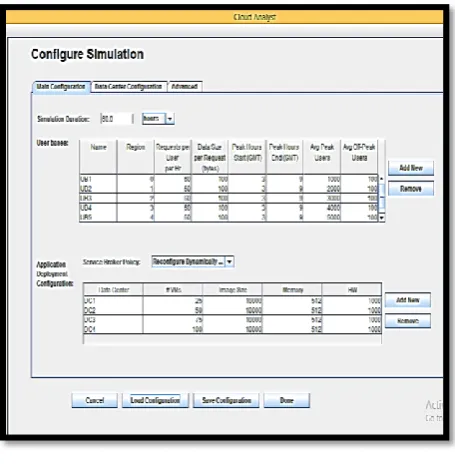This screenshot has height=473, width=455.
Task: Open the Advanced tab
Action: tap(185, 87)
